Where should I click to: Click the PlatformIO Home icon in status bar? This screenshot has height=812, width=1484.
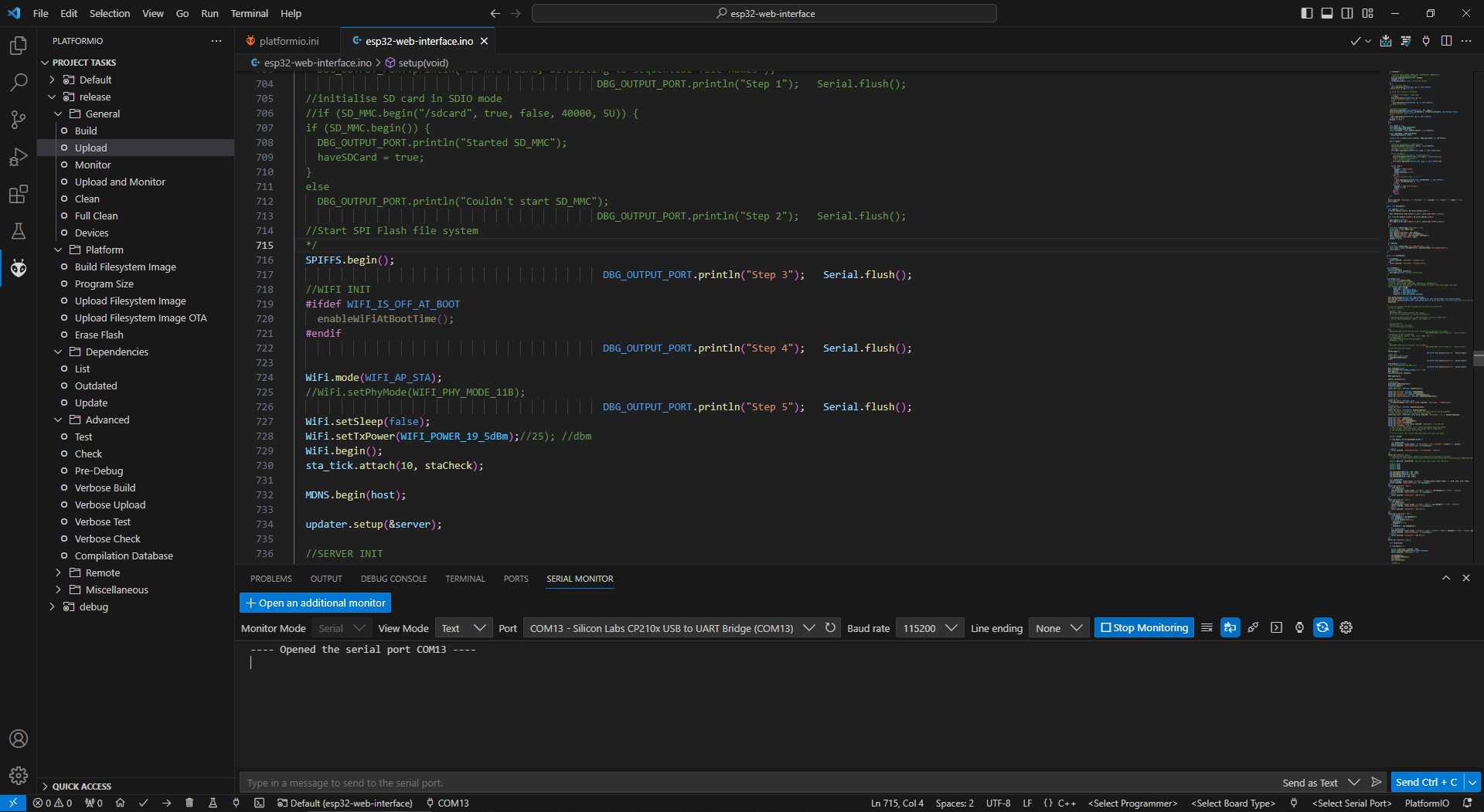[x=120, y=803]
